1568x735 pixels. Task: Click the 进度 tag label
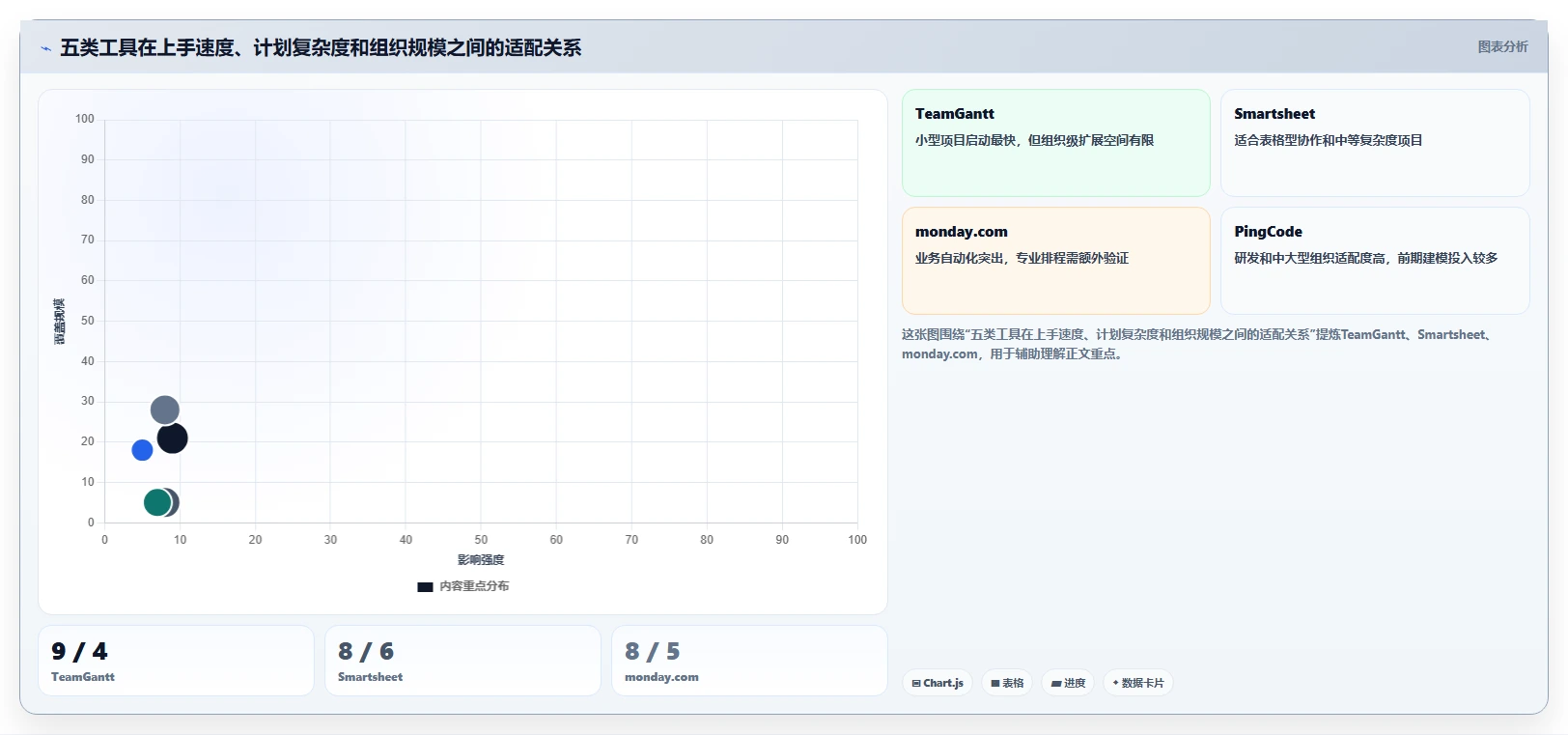pos(1075,683)
